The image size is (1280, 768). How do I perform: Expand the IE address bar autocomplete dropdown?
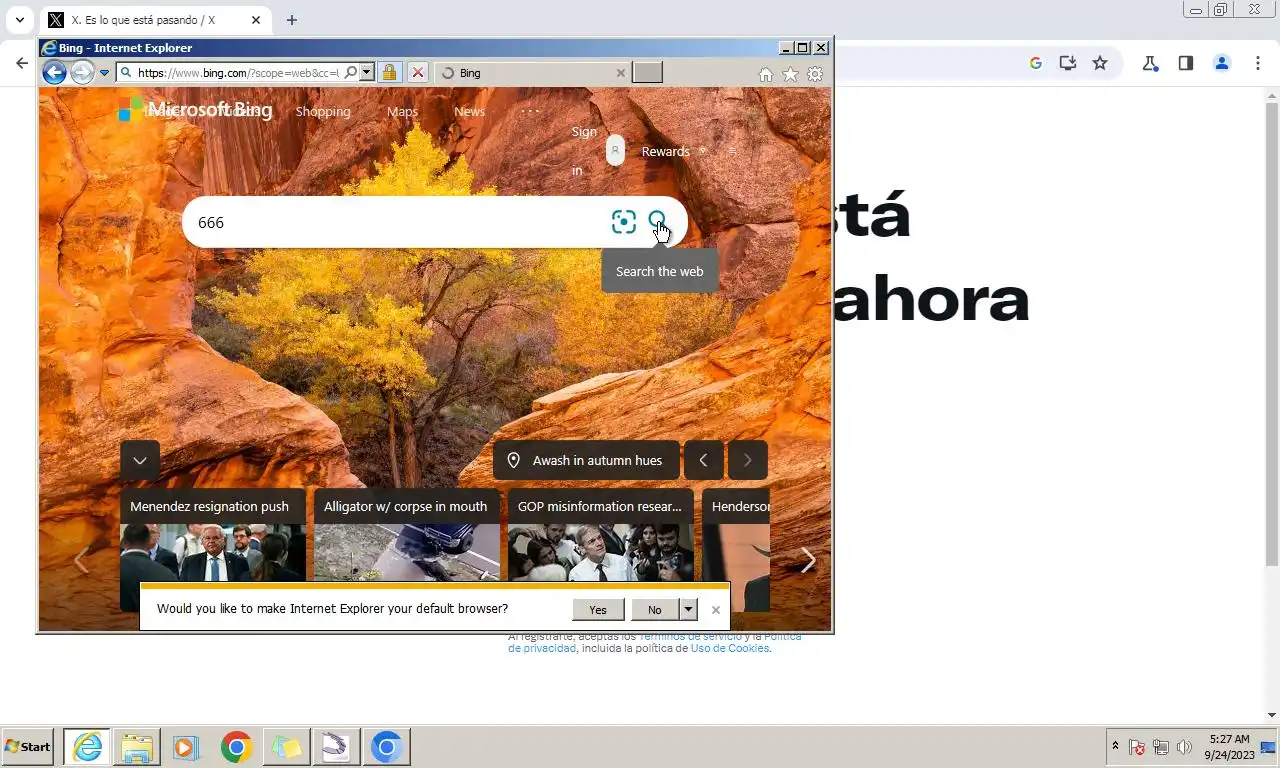(x=367, y=72)
